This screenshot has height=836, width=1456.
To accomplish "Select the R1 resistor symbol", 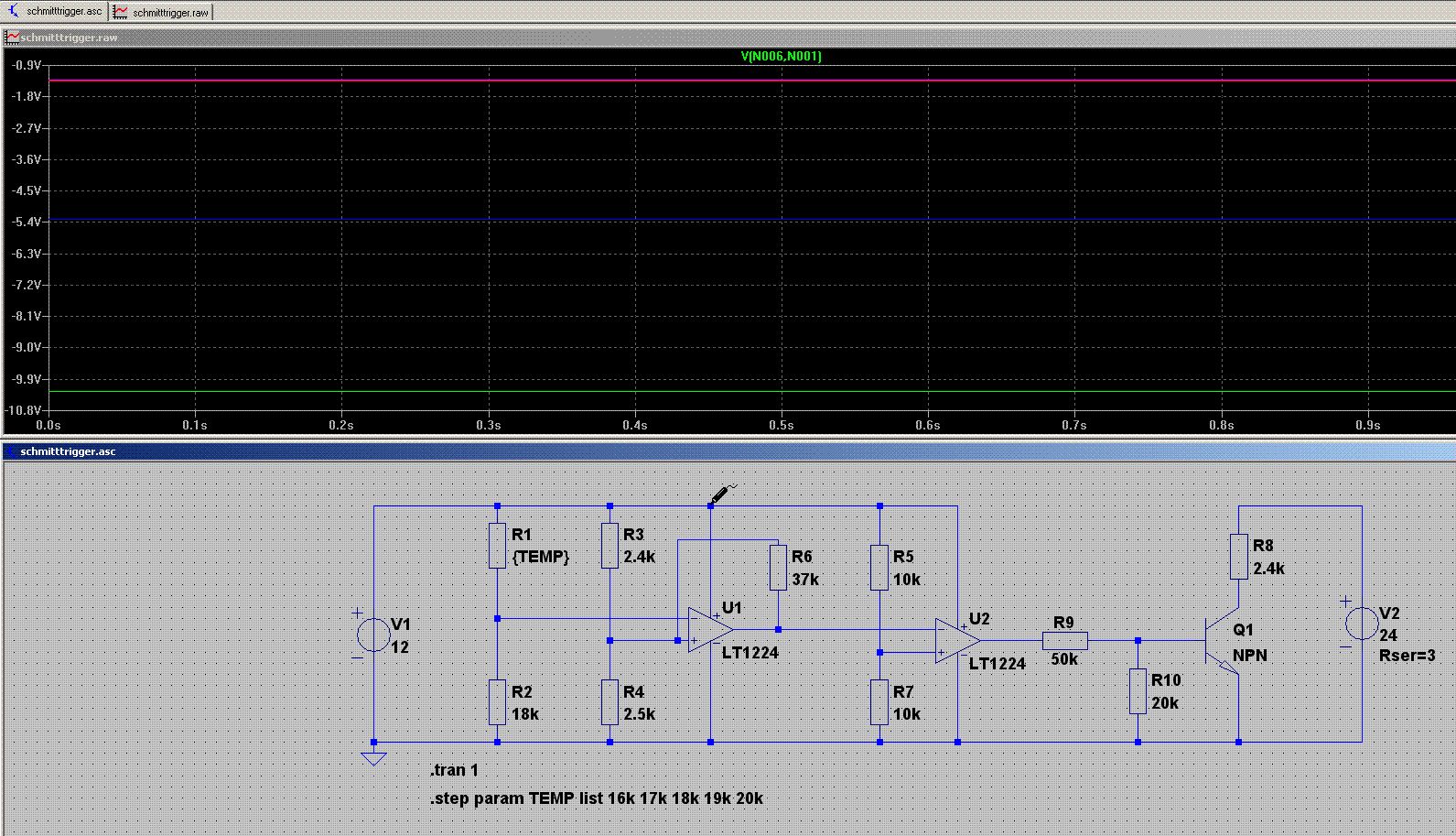I will 497,546.
